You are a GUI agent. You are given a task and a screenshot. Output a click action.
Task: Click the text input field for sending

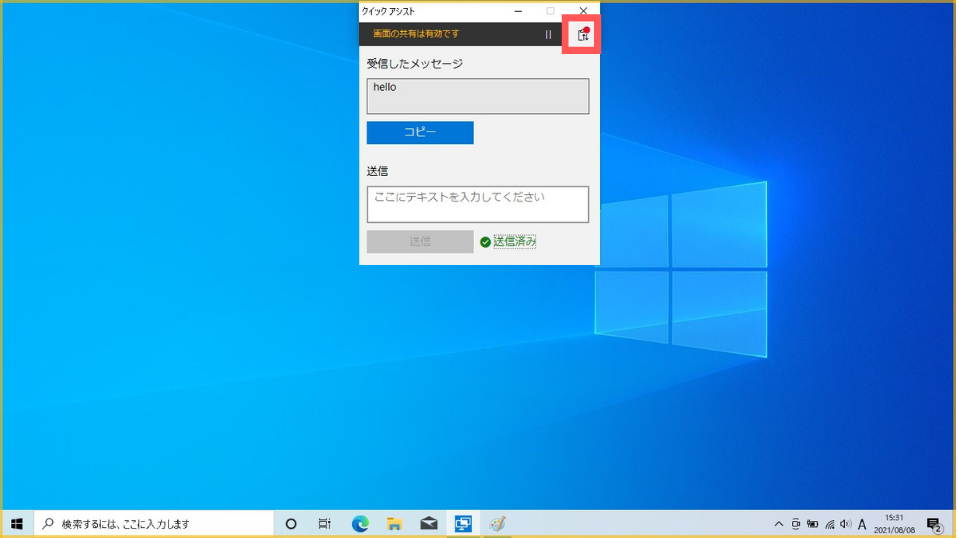click(x=478, y=205)
